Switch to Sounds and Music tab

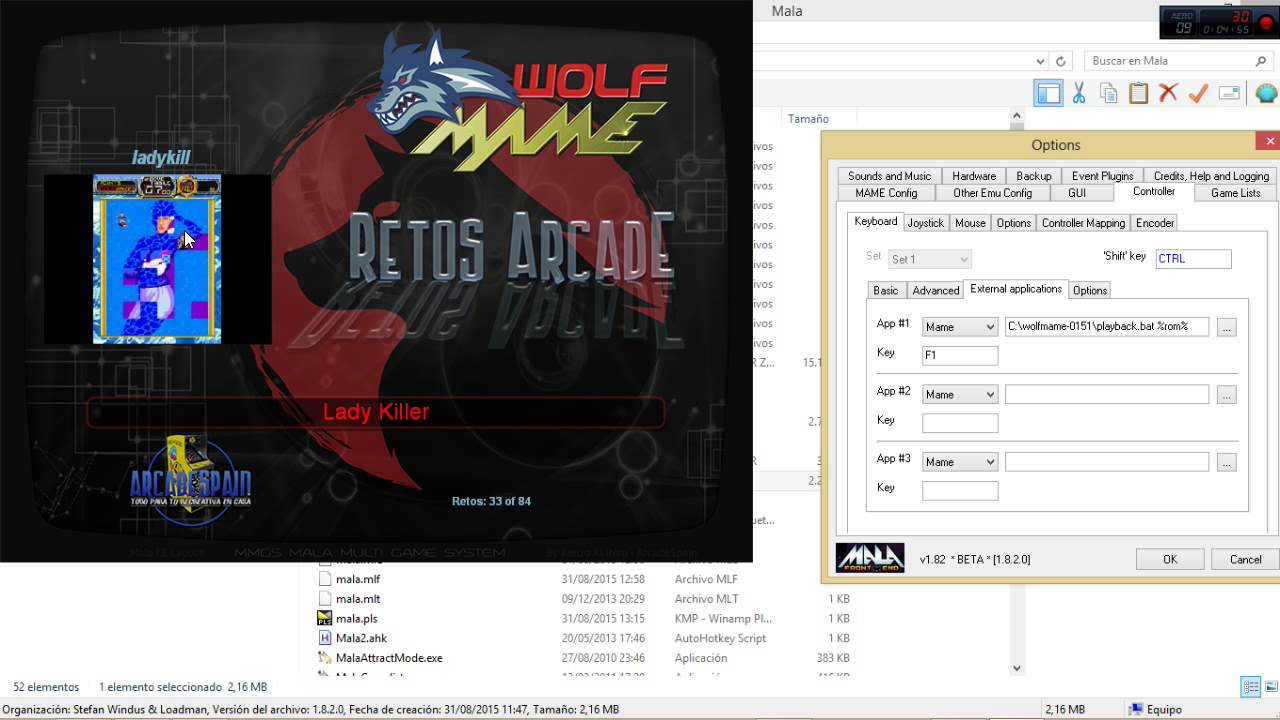tap(889, 176)
